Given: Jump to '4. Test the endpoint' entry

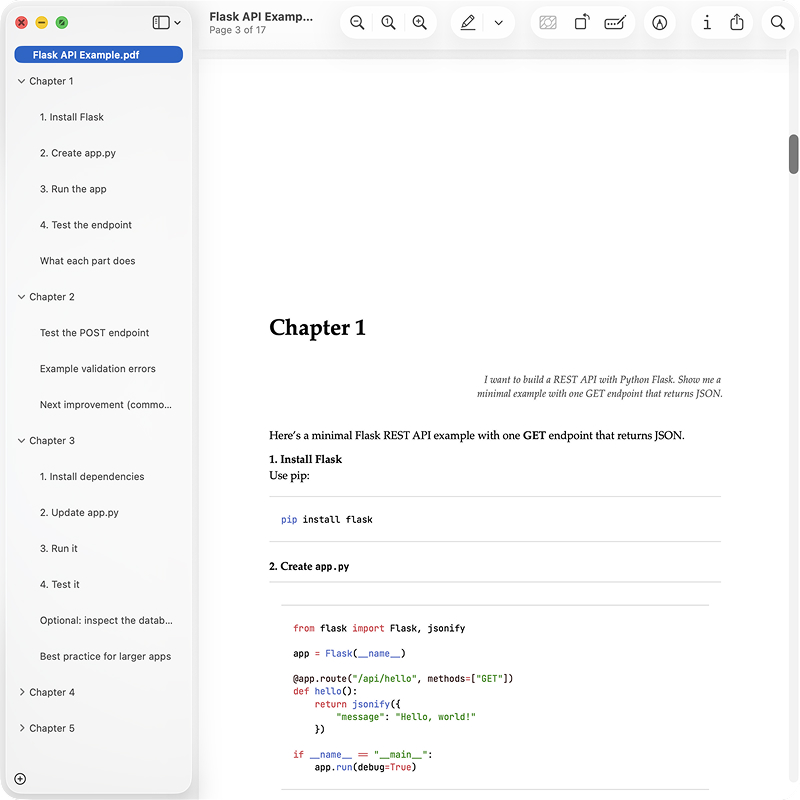Looking at the screenshot, I should point(86,225).
